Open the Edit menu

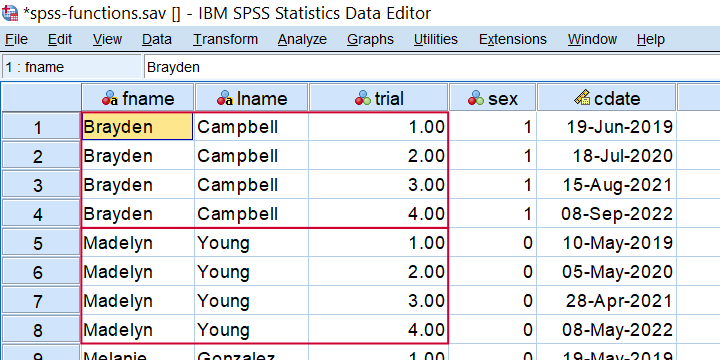coord(60,39)
